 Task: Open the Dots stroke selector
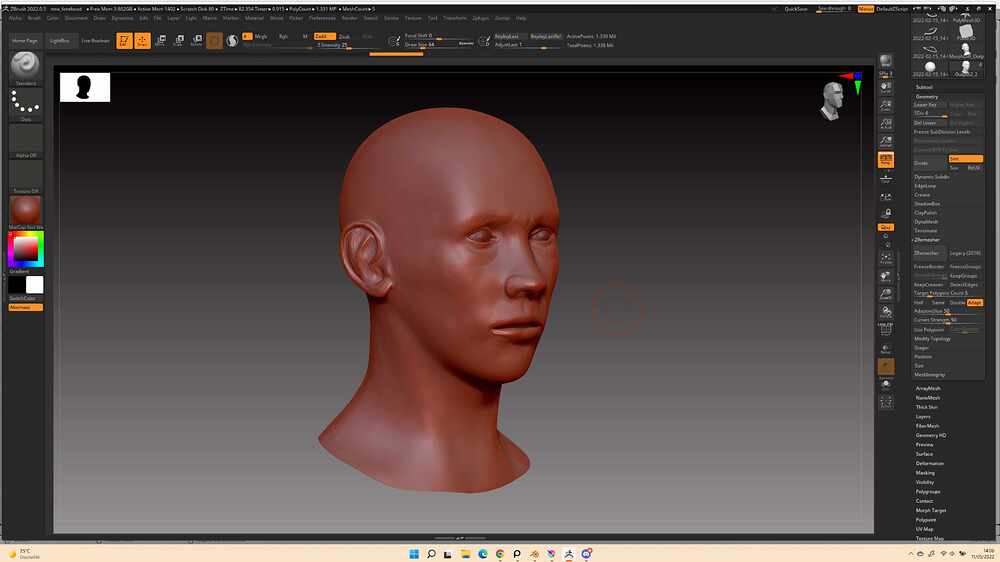pos(26,102)
